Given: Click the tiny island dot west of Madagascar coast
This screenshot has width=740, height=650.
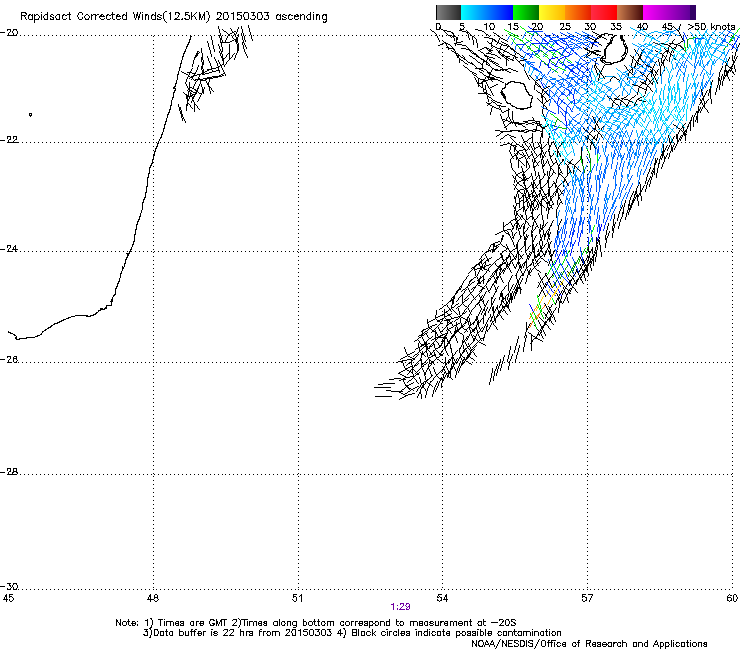Looking at the screenshot, I should (x=30, y=115).
